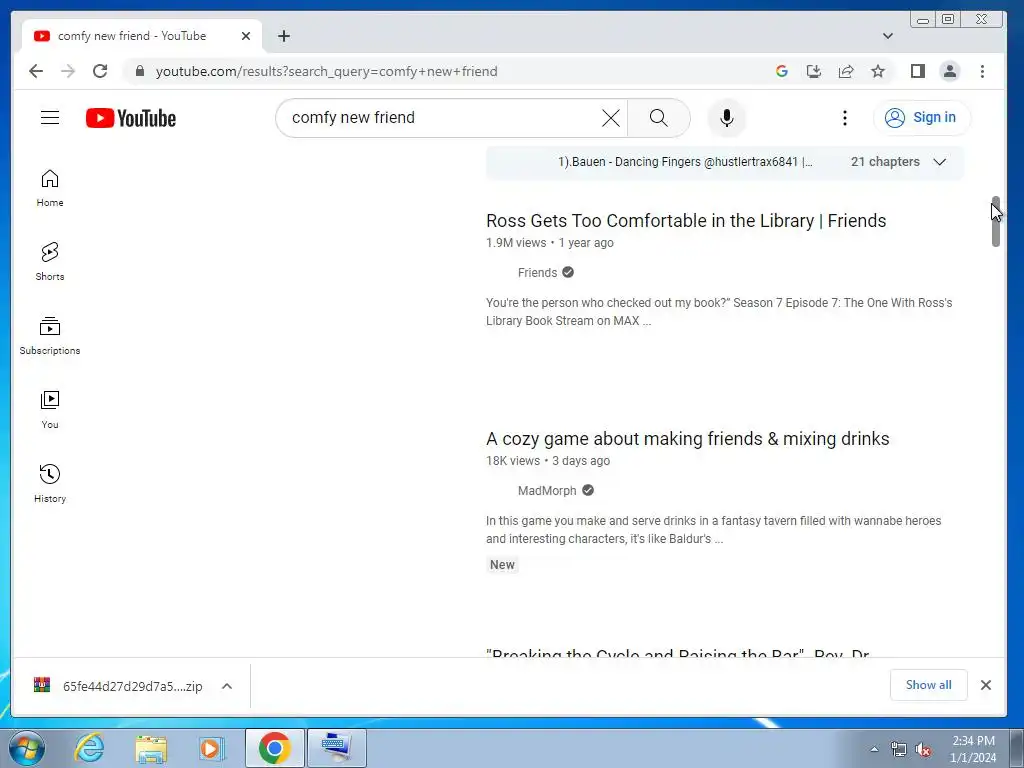Reload the page
1024x768 pixels.
coord(100,71)
